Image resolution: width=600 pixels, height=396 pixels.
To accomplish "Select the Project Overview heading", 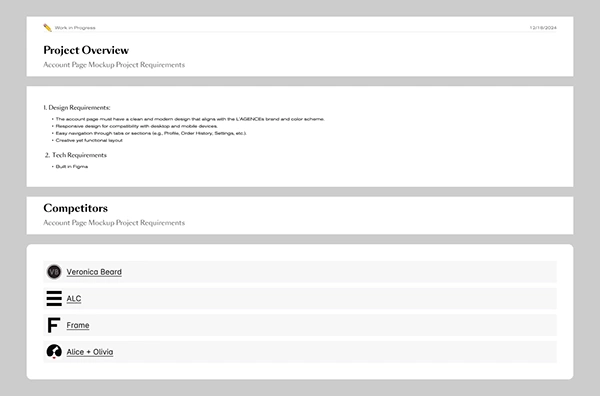I will click(x=86, y=50).
